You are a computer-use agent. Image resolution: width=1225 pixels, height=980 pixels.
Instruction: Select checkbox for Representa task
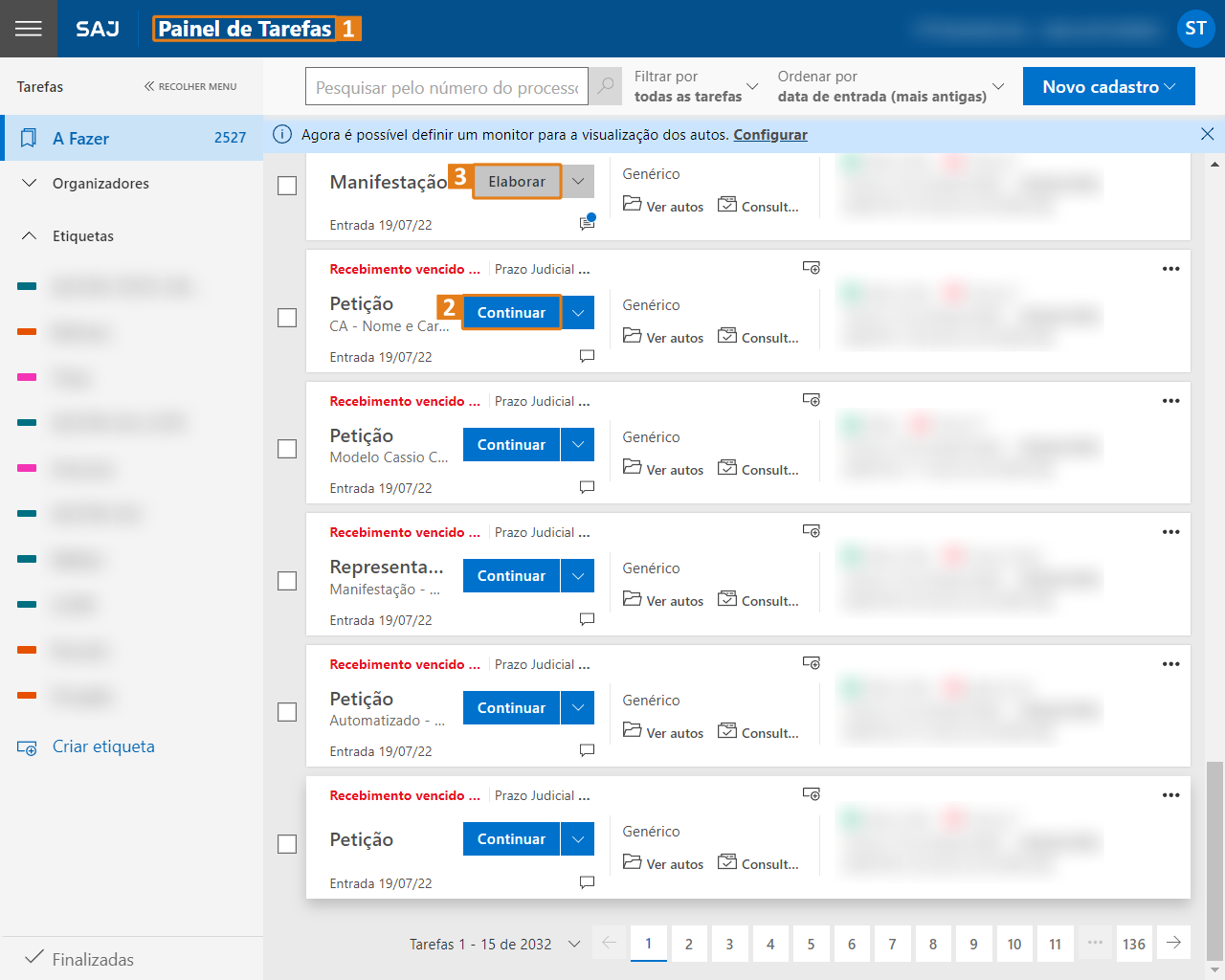(287, 581)
